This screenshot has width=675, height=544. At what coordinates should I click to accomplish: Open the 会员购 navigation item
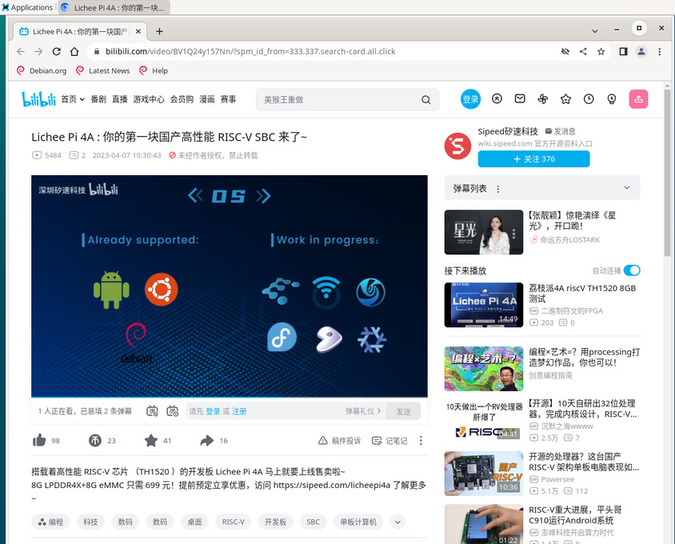pos(182,99)
